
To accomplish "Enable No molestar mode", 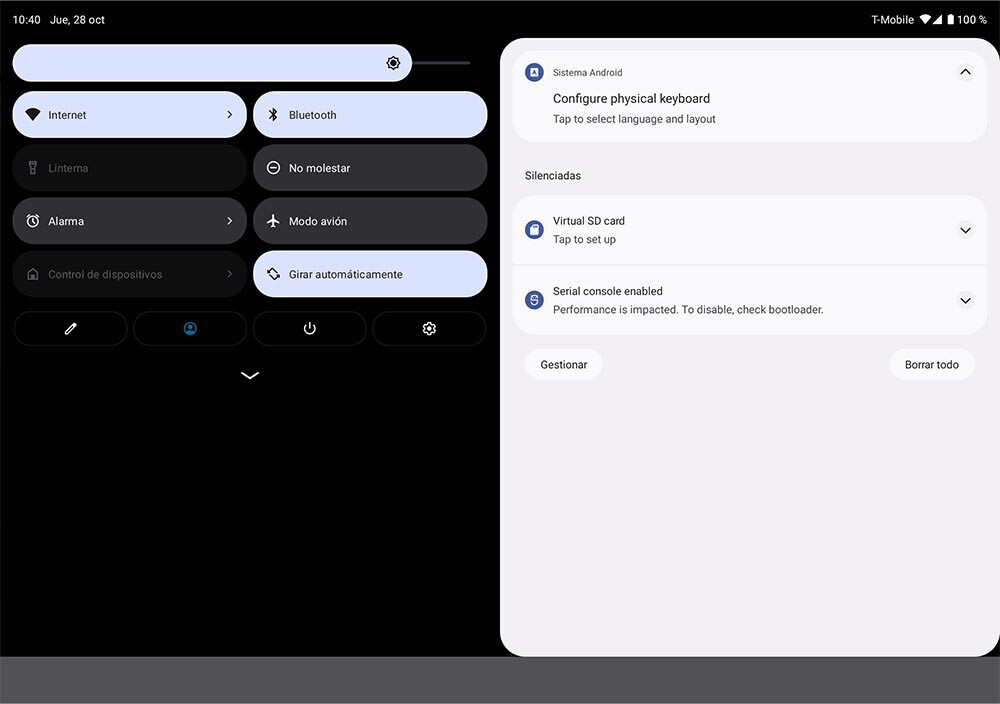I will click(x=370, y=168).
